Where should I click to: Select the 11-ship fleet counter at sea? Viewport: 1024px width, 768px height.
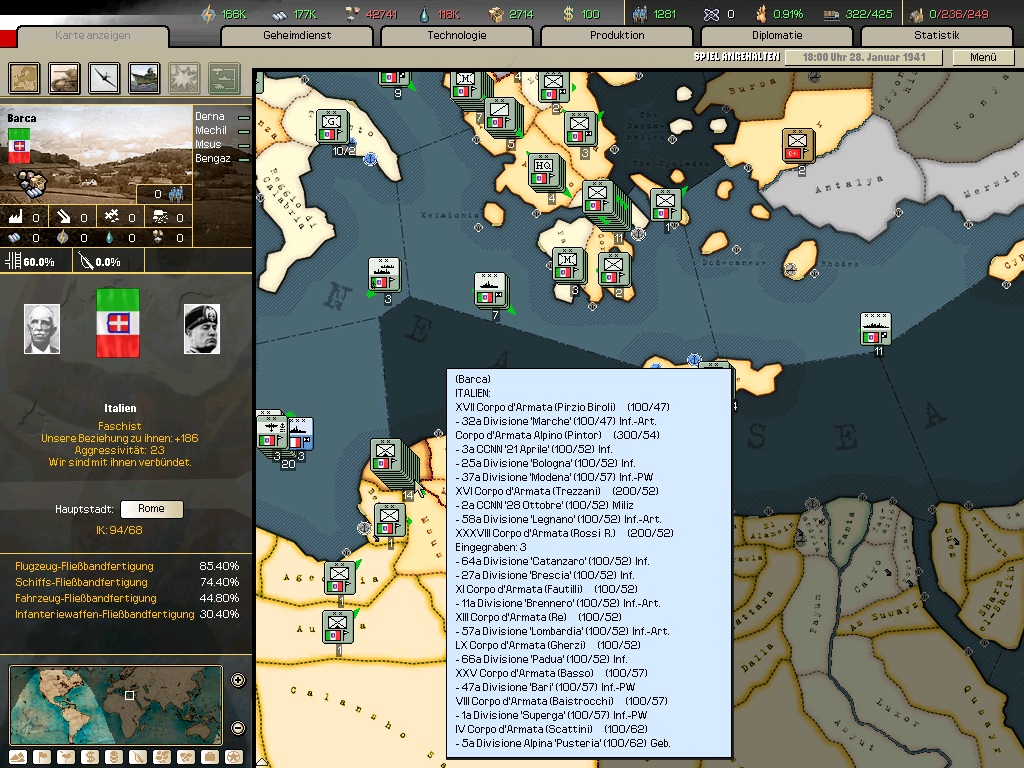point(876,329)
